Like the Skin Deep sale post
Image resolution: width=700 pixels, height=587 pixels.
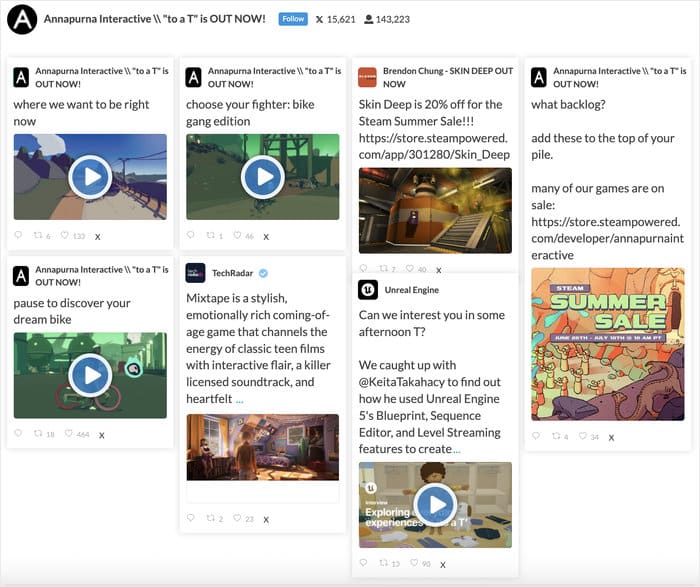(410, 268)
